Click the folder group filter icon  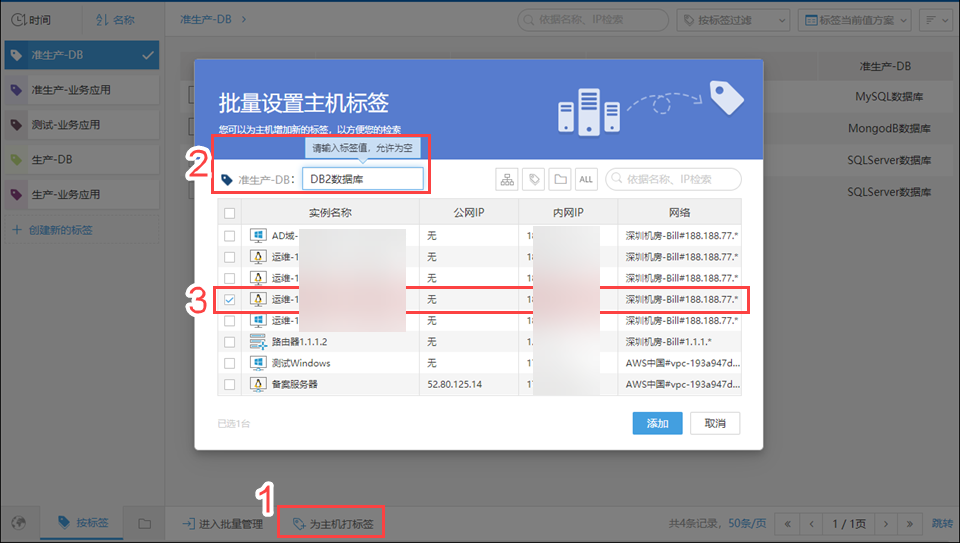coord(560,180)
